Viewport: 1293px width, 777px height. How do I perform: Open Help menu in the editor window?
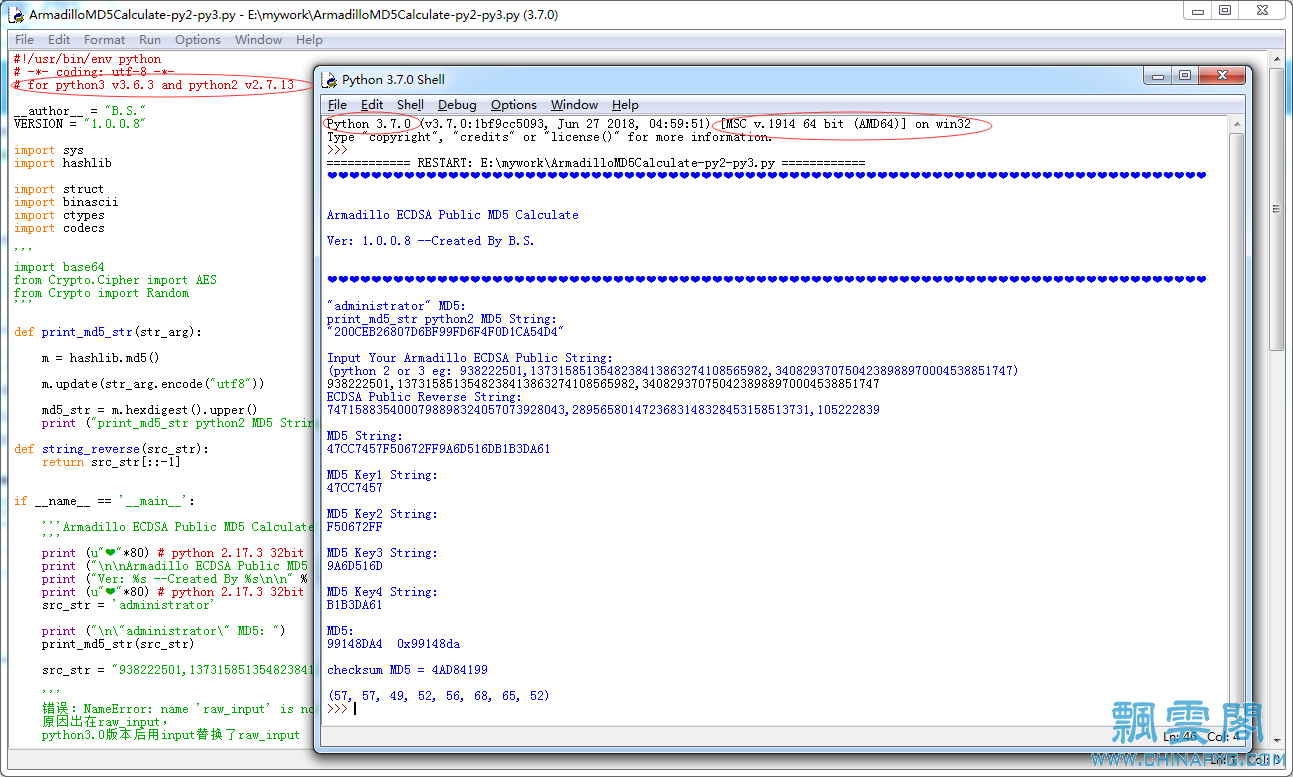310,40
